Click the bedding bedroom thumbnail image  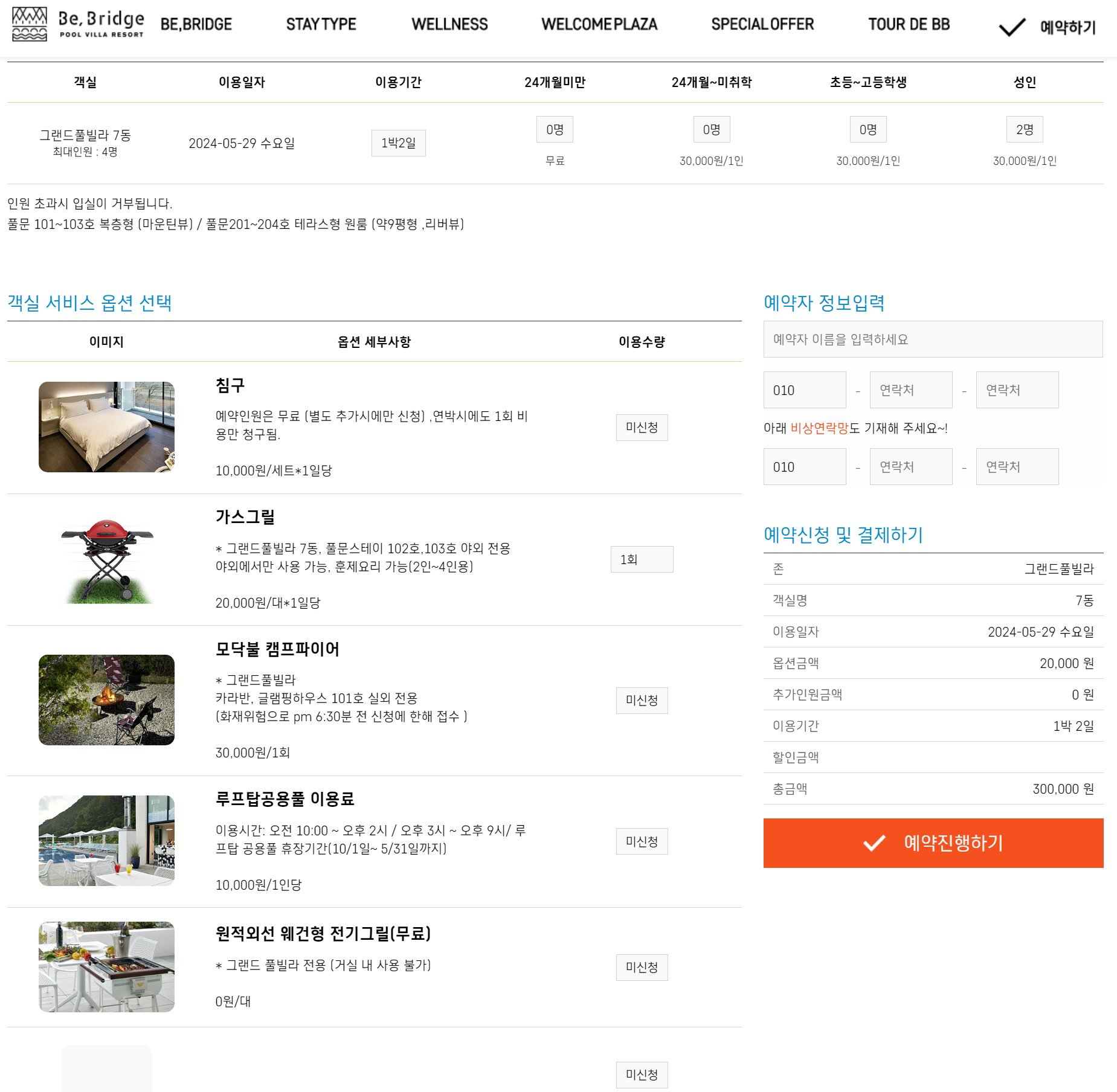click(106, 427)
